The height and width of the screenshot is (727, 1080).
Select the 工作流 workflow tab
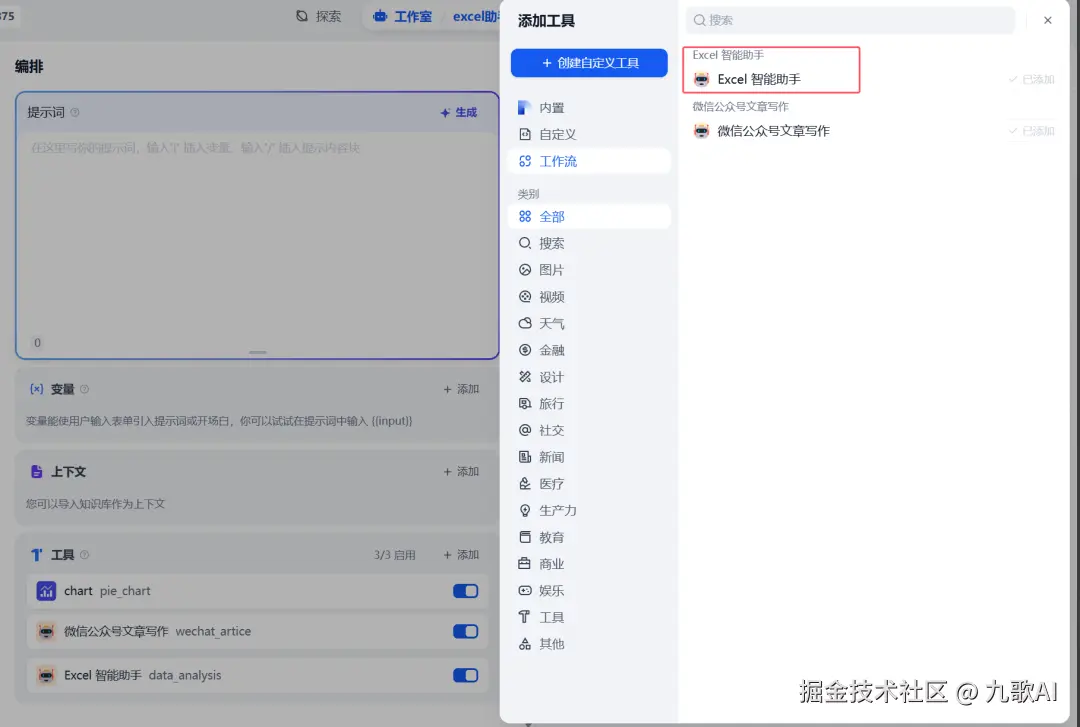click(589, 161)
